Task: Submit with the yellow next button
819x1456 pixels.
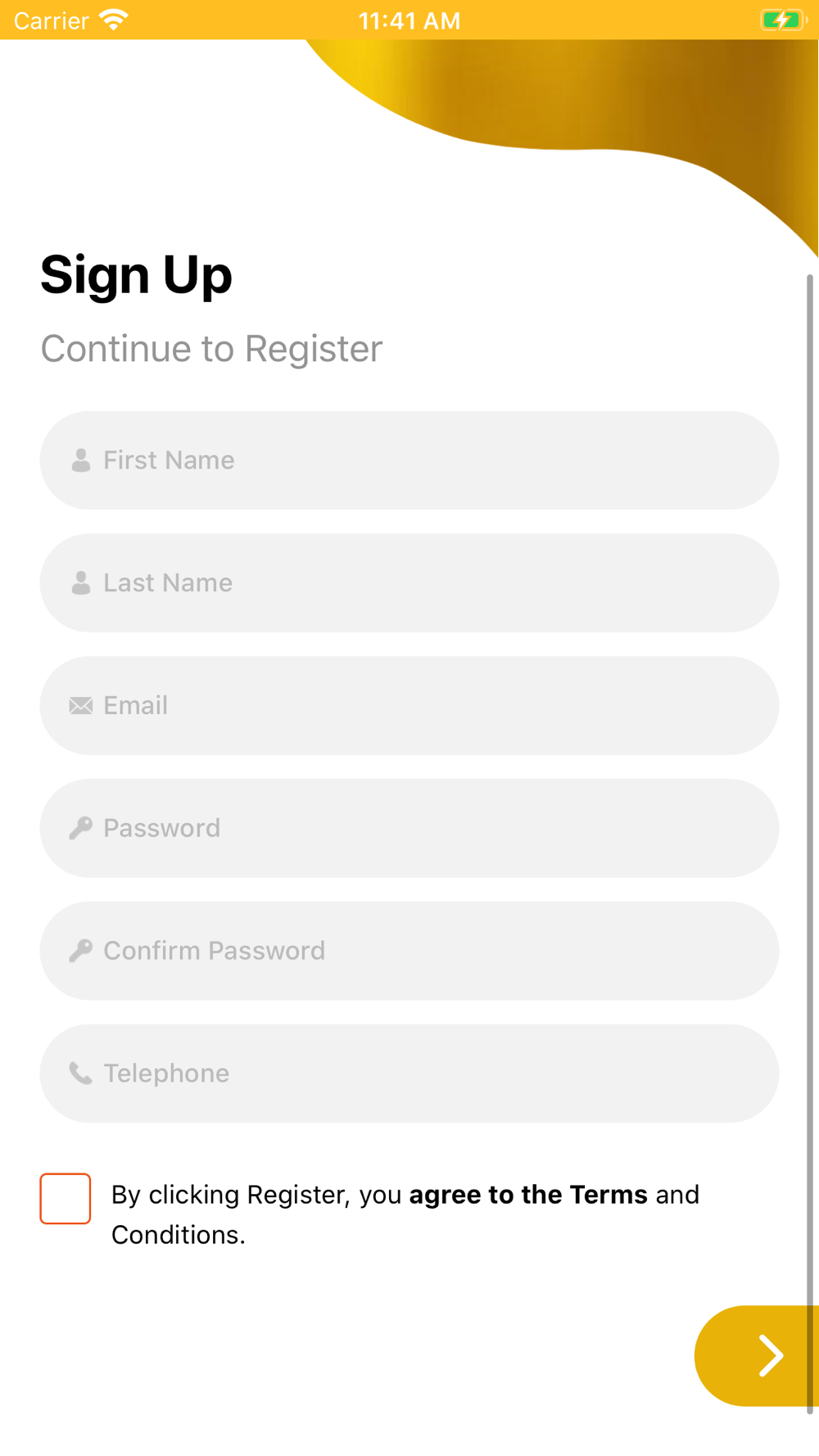Action: point(757,1356)
